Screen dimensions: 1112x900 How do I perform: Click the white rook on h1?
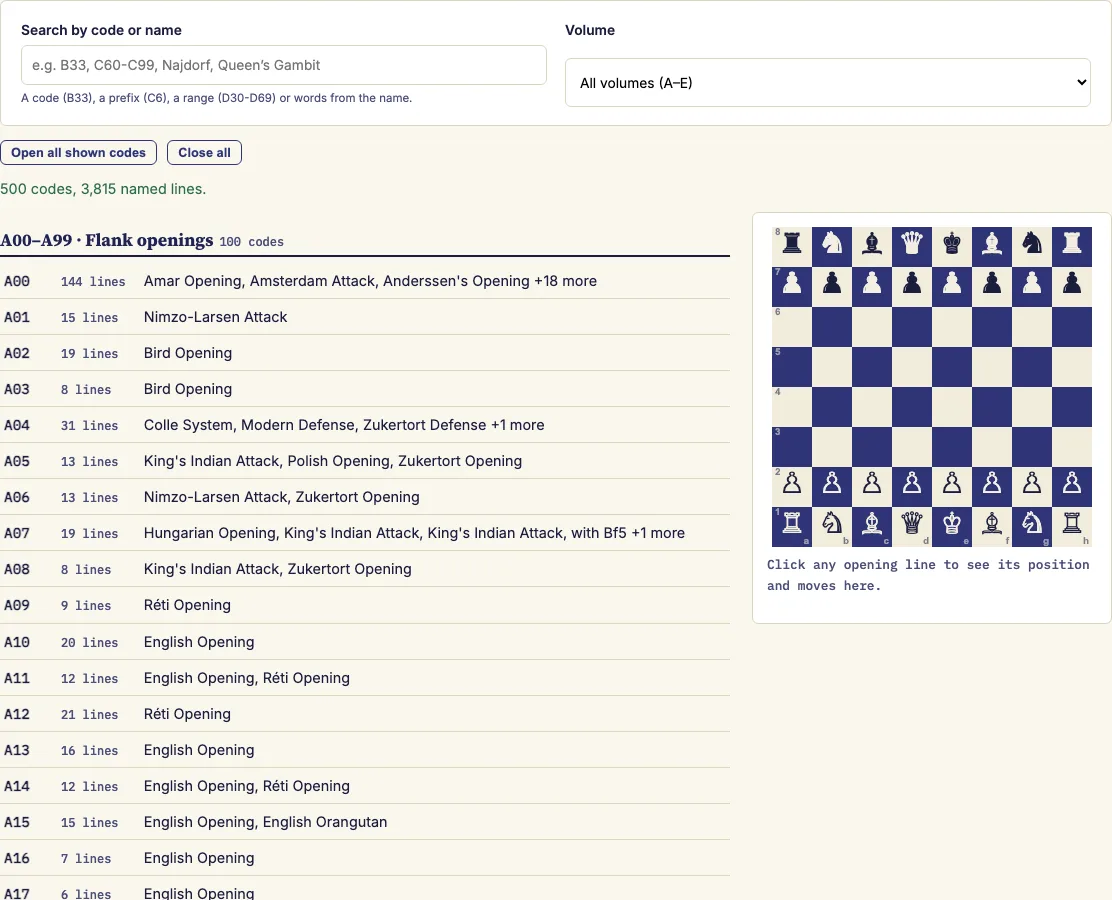click(x=1072, y=526)
